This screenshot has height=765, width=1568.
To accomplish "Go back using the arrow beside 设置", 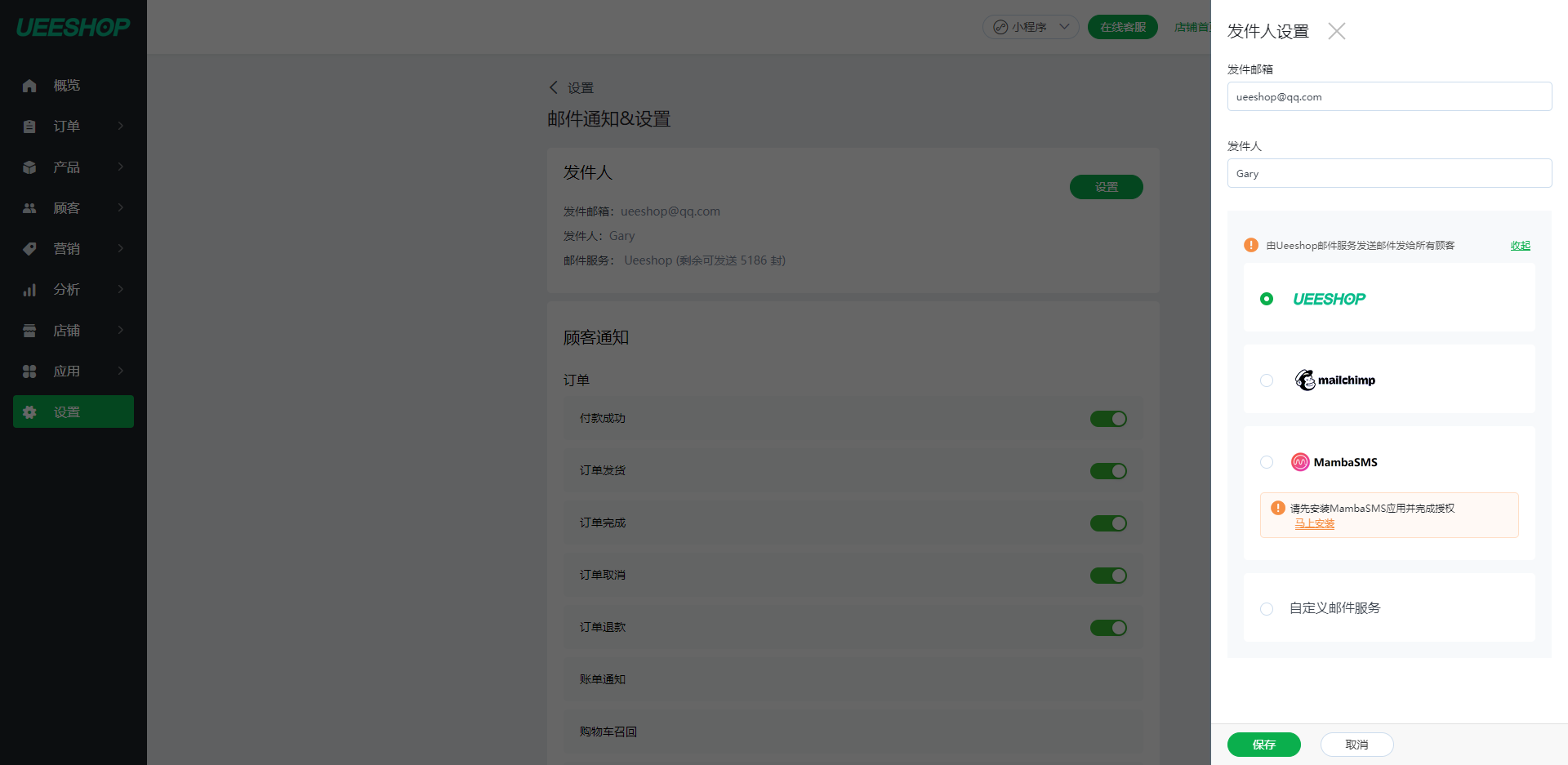I will click(x=553, y=87).
